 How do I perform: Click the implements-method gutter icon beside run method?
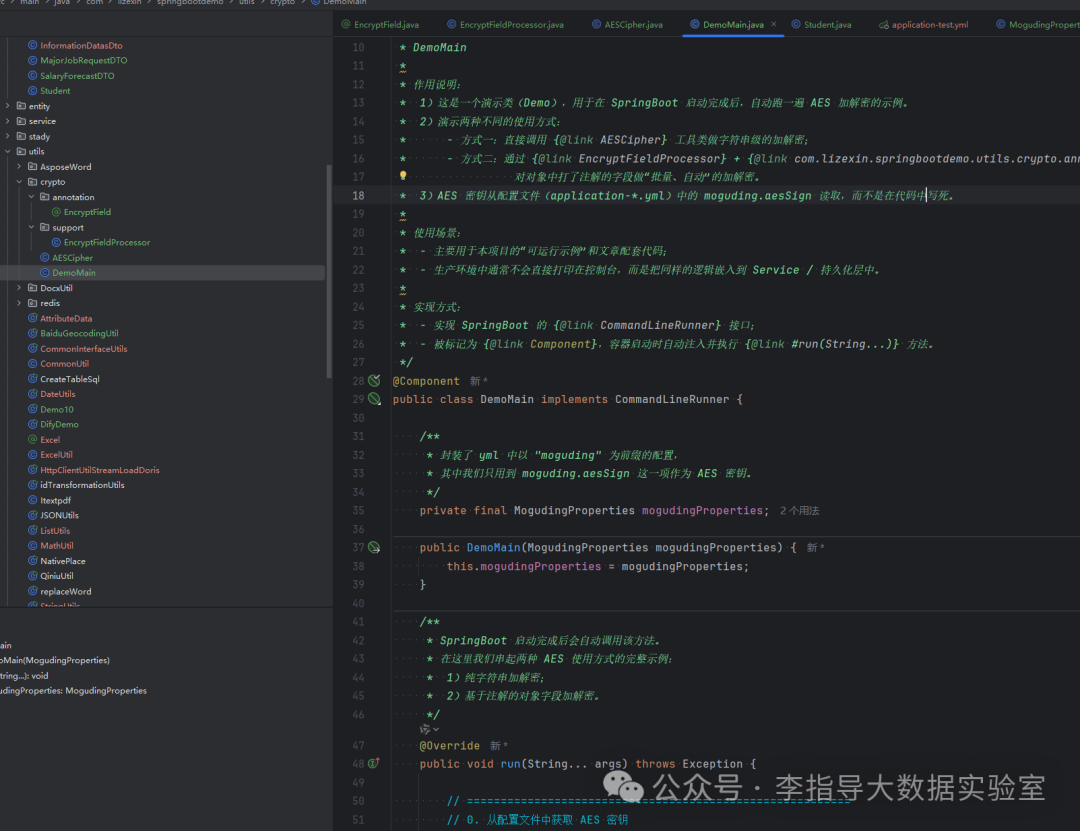click(x=374, y=763)
